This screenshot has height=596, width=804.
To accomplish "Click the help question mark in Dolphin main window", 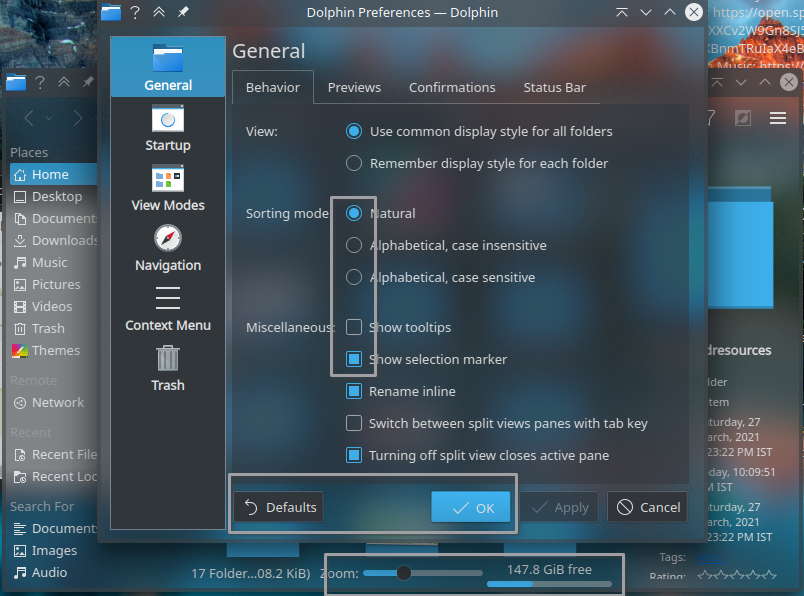I will tap(39, 82).
